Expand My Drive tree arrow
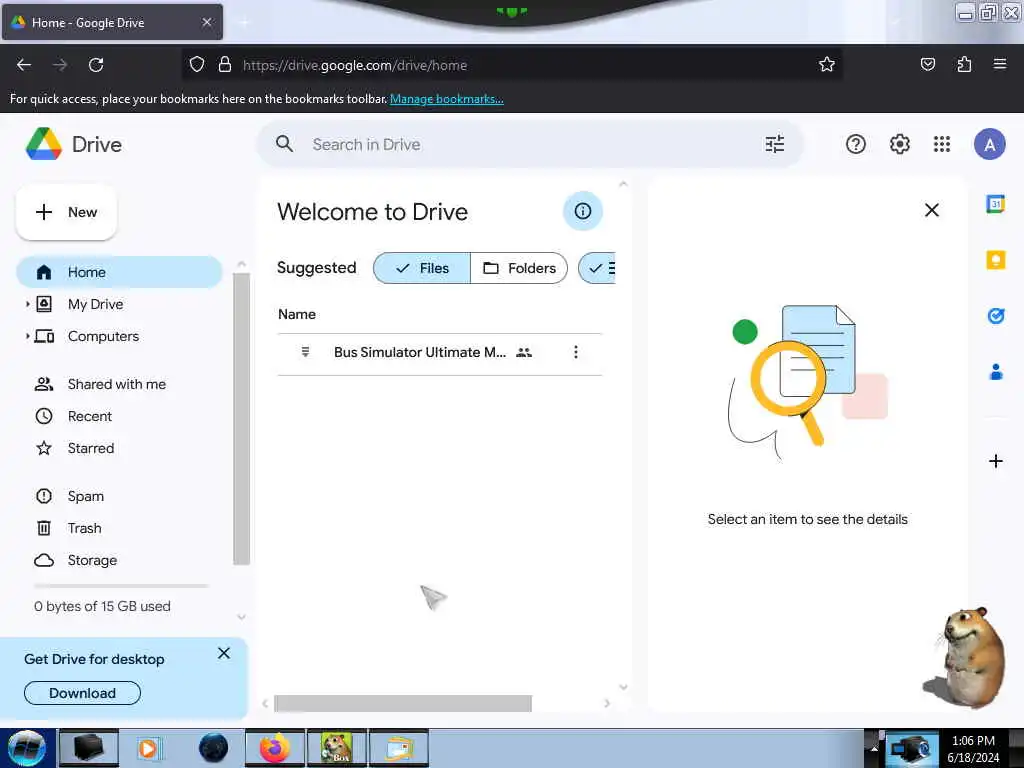The image size is (1024, 768). [27, 304]
